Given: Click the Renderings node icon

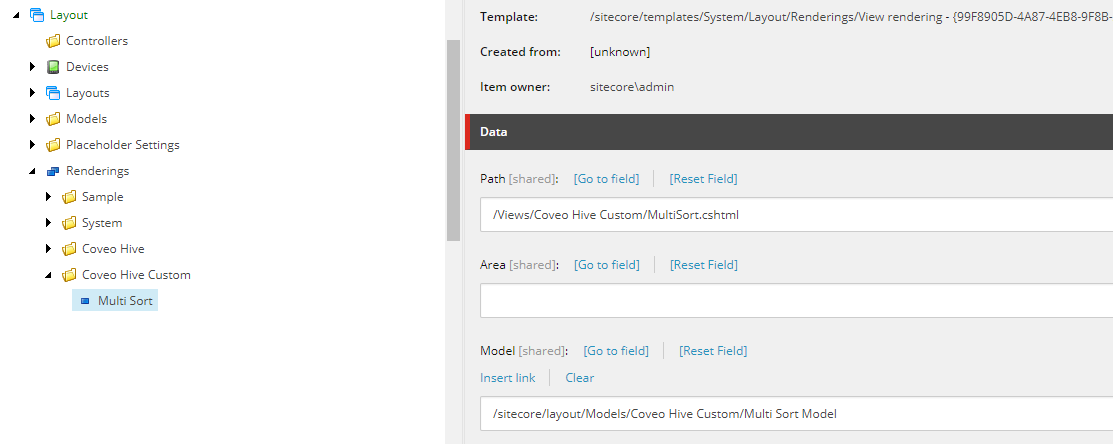Looking at the screenshot, I should pyautogui.click(x=53, y=171).
